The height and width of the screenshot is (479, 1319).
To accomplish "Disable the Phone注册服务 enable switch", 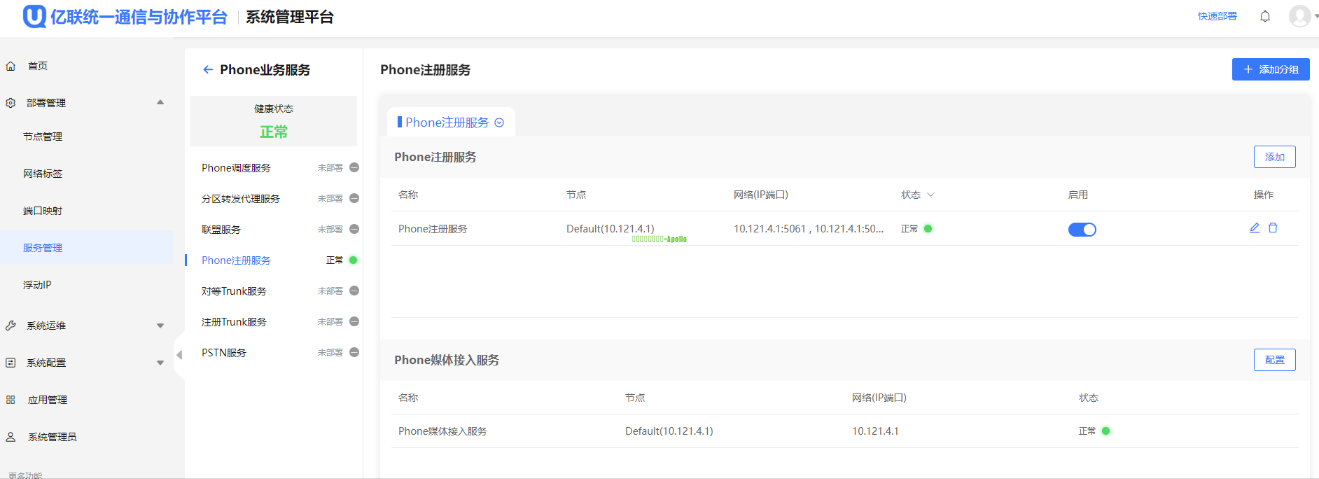I will coord(1082,229).
